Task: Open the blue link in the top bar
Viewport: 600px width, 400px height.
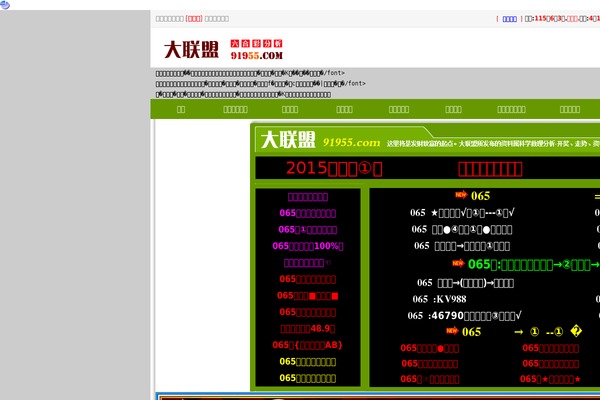Action: 509,19
